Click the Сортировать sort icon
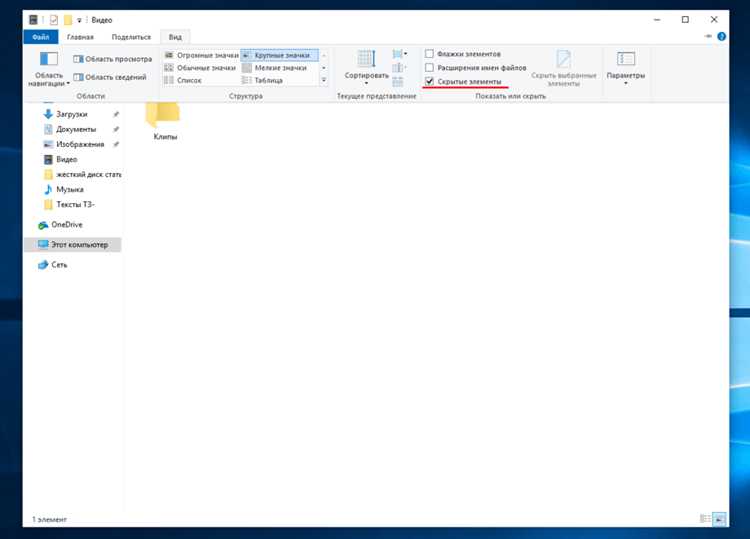This screenshot has height=539, width=750. pyautogui.click(x=366, y=67)
